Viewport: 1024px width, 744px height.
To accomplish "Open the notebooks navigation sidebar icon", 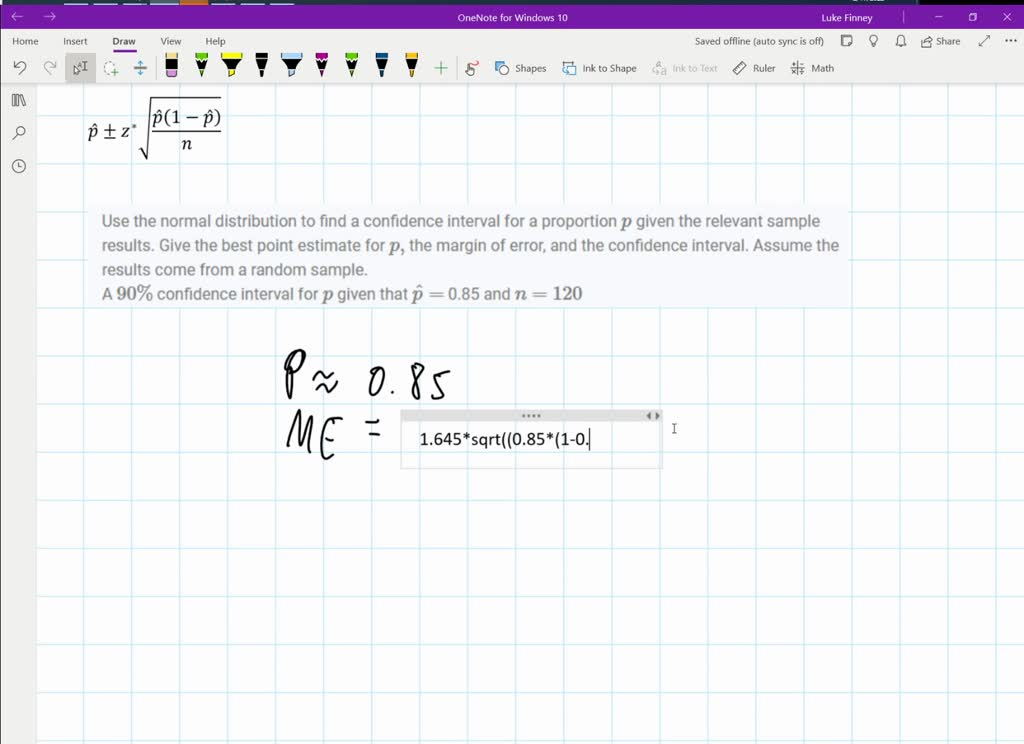I will point(18,100).
